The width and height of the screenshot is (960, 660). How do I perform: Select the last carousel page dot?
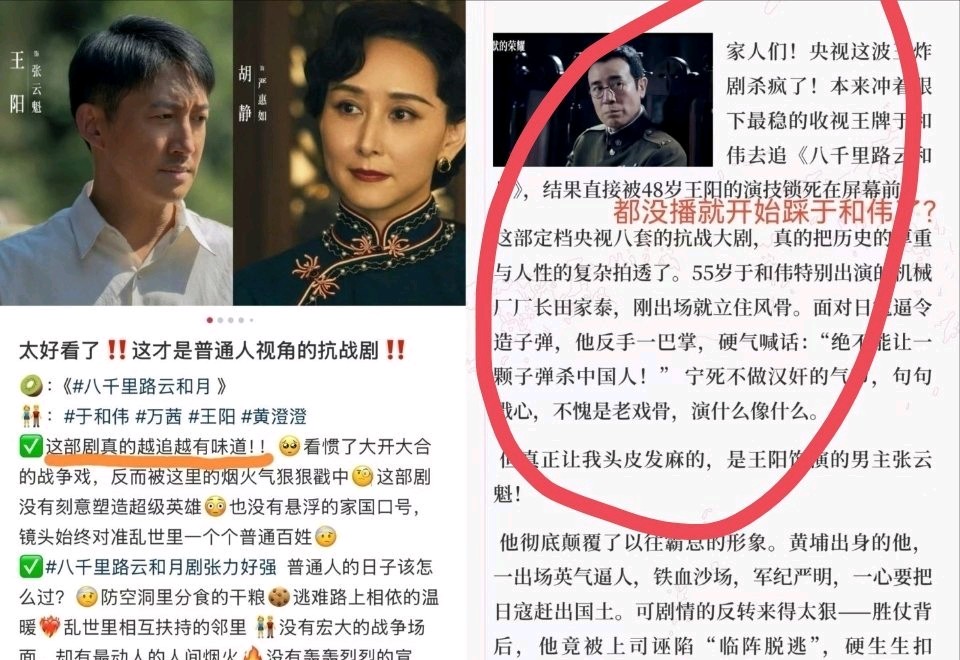(x=251, y=320)
